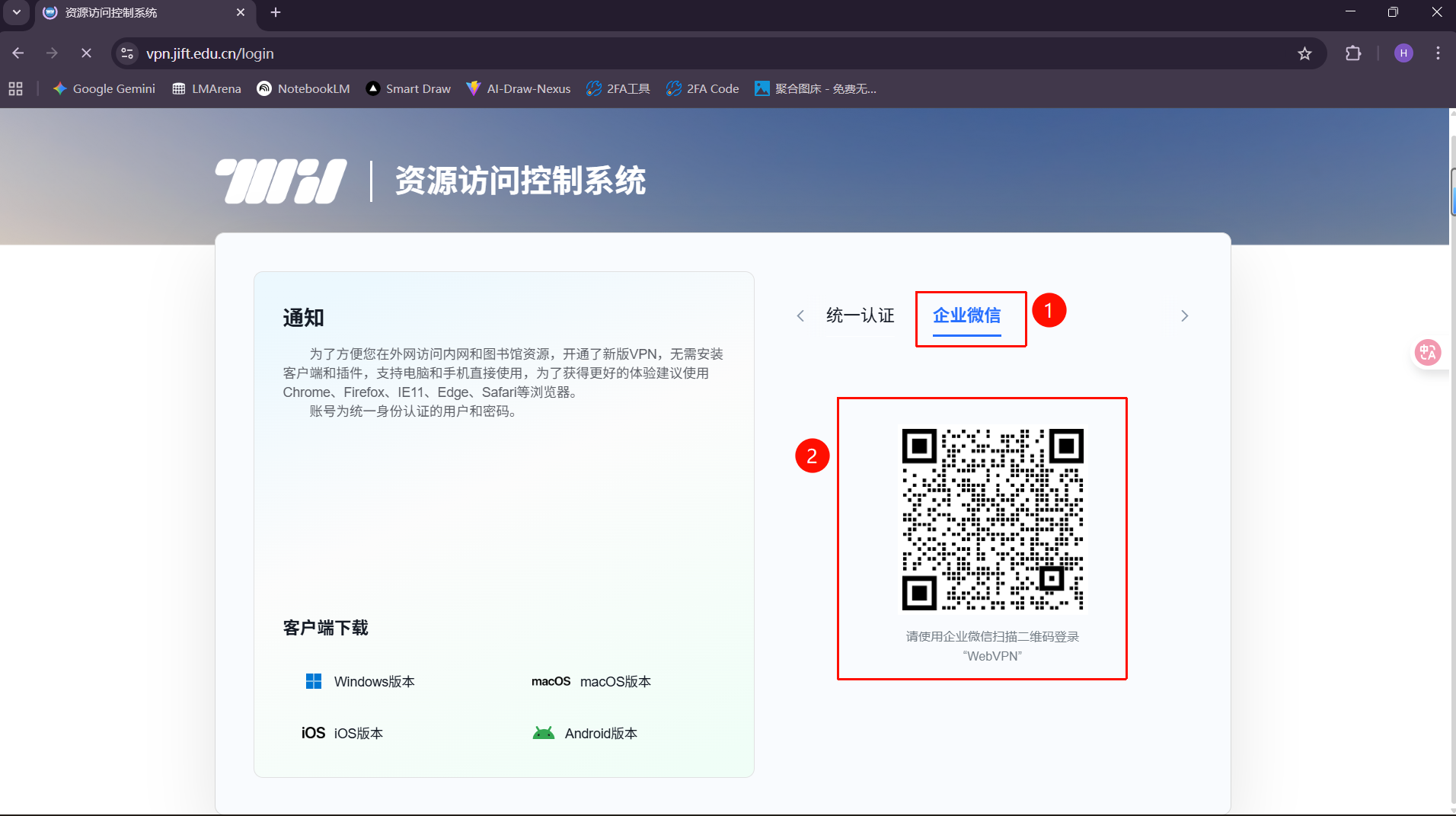Open LMArena bookmark
This screenshot has width=1456, height=816.
pos(206,88)
